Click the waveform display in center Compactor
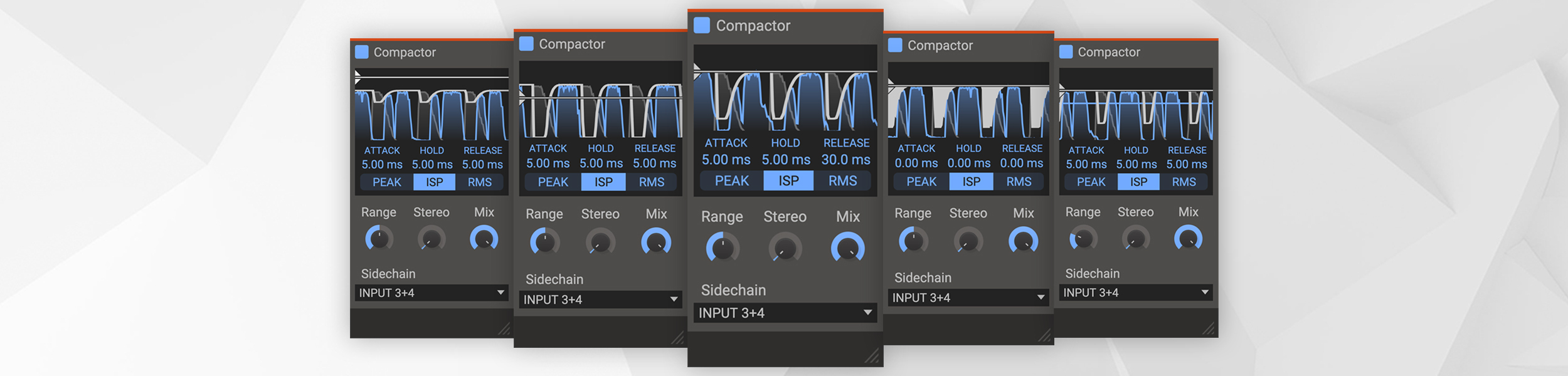 click(785, 88)
